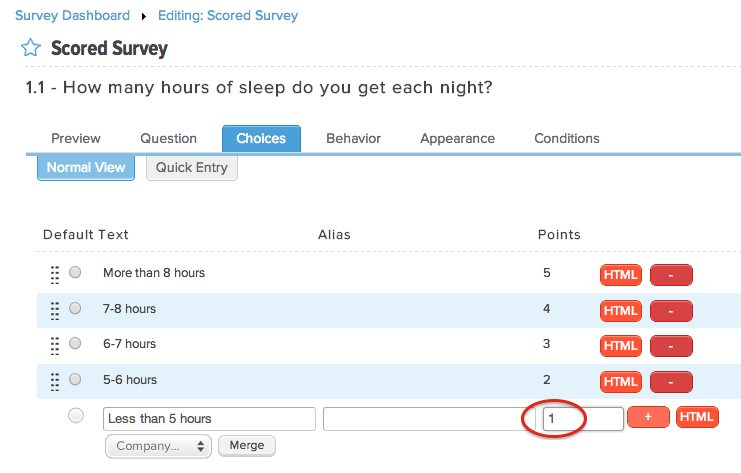This screenshot has height=473, width=741.
Task: Add the new choice with plus button
Action: (x=648, y=417)
